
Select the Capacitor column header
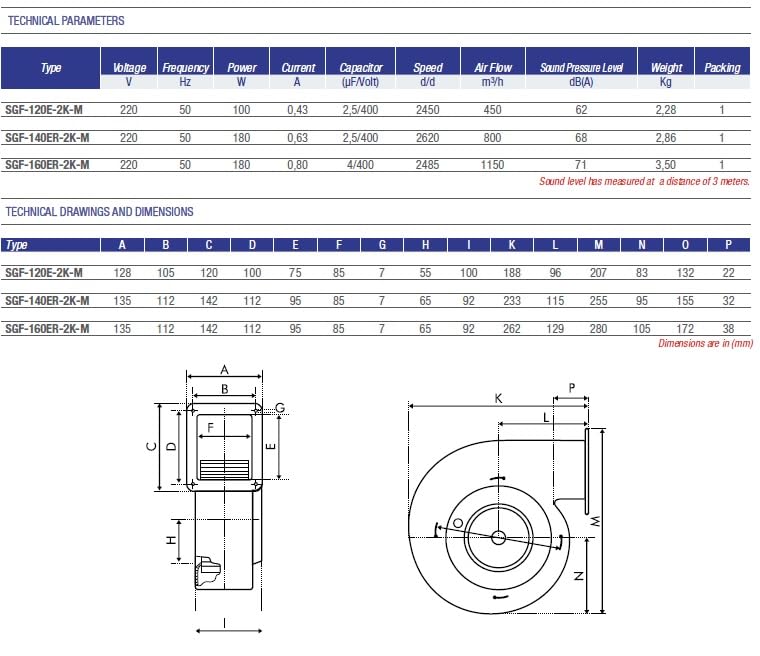361,68
